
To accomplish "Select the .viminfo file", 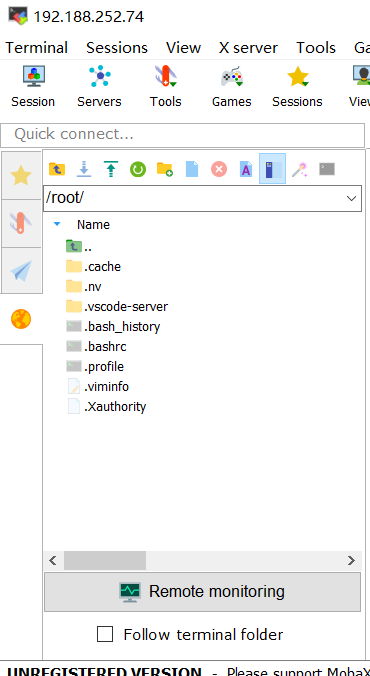I will pyautogui.click(x=98, y=386).
